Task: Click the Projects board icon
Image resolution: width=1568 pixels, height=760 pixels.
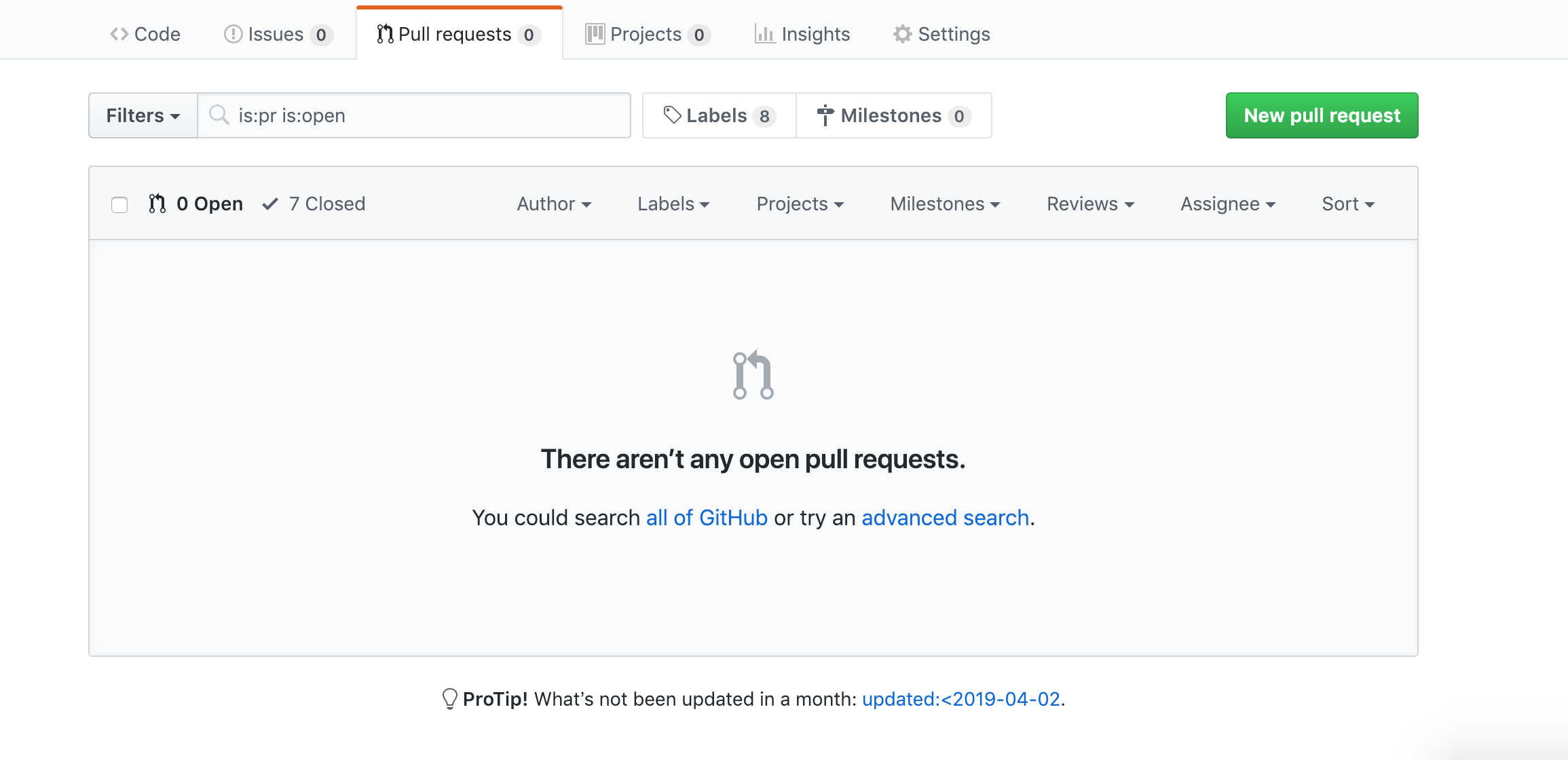Action: [x=595, y=34]
